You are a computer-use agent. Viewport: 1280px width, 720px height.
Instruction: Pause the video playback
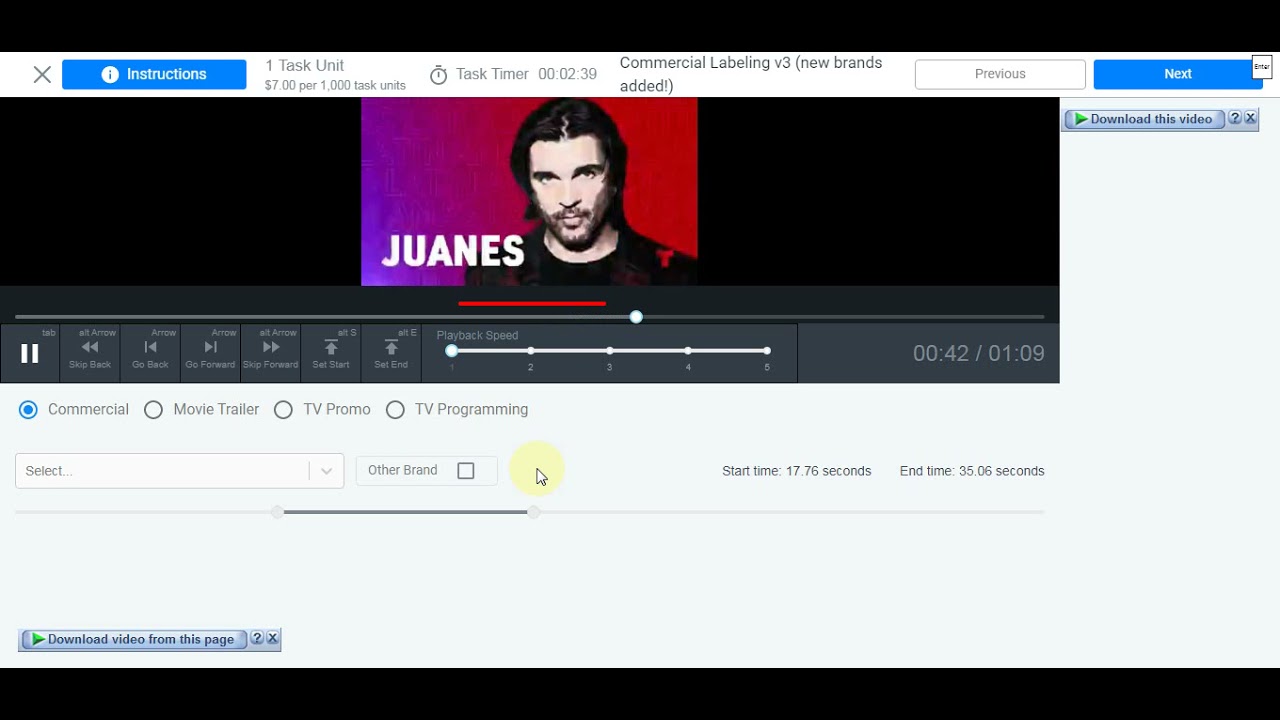click(x=30, y=353)
